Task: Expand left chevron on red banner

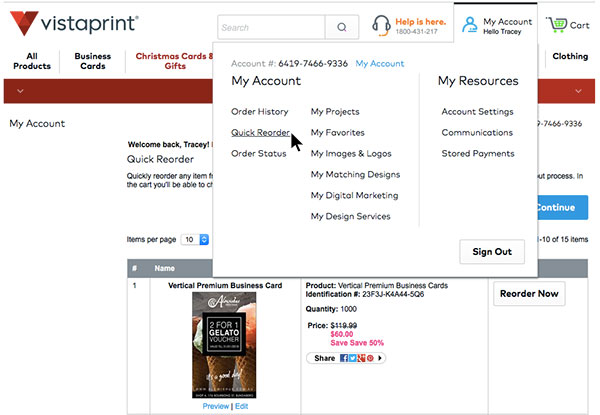Action: [20, 91]
